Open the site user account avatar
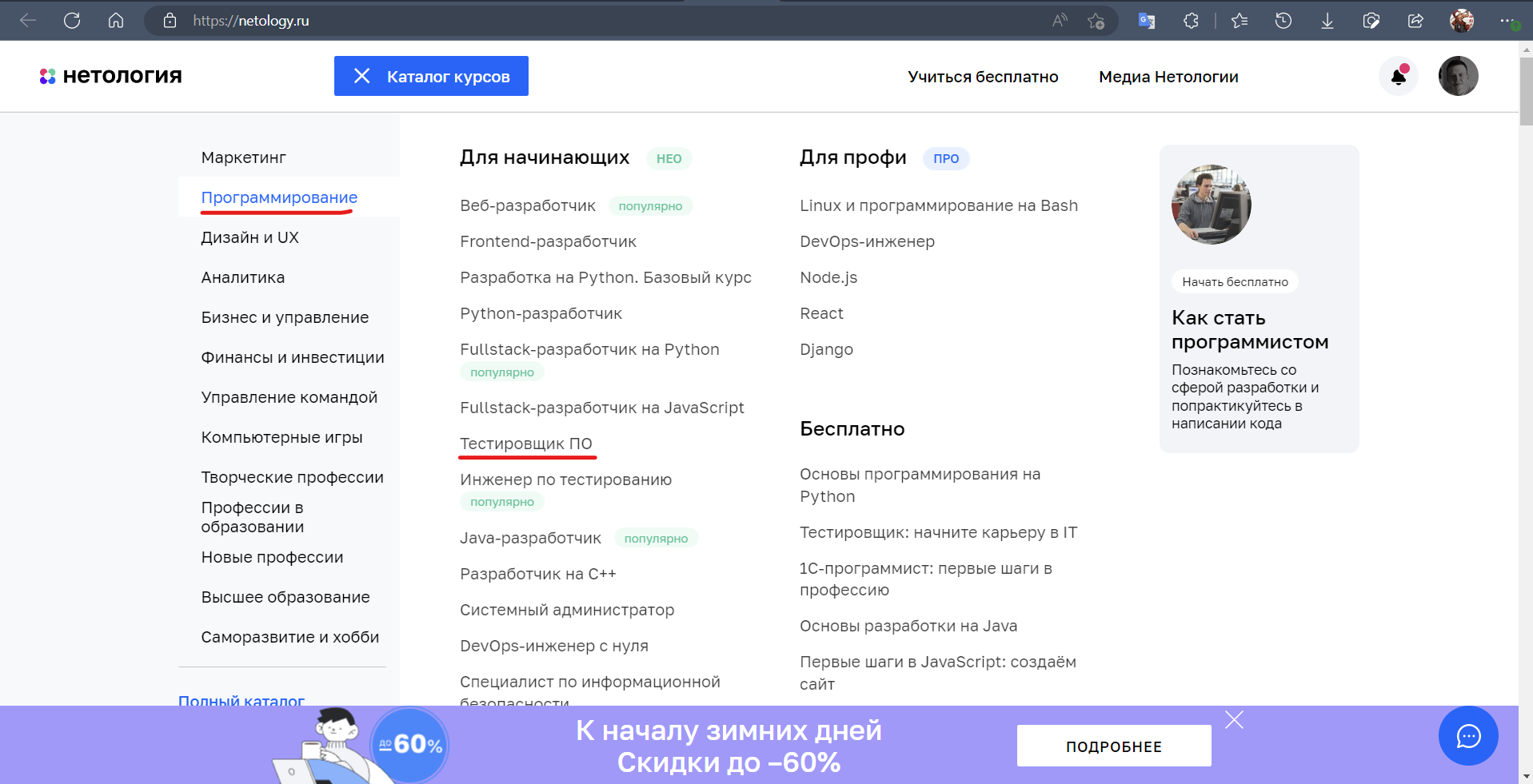The height and width of the screenshot is (784, 1533). coord(1459,76)
